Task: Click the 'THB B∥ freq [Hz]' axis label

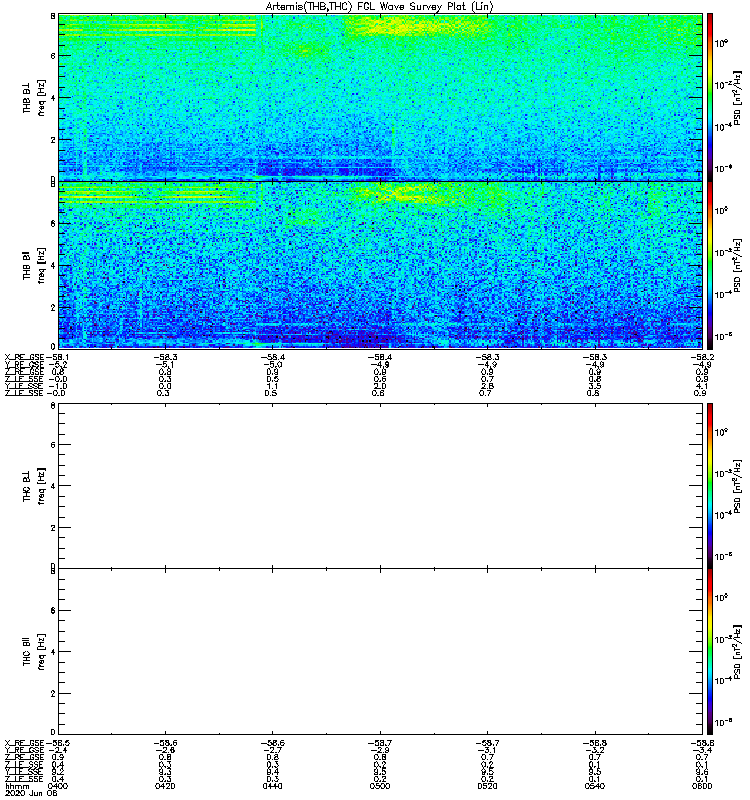Action: tap(34, 265)
